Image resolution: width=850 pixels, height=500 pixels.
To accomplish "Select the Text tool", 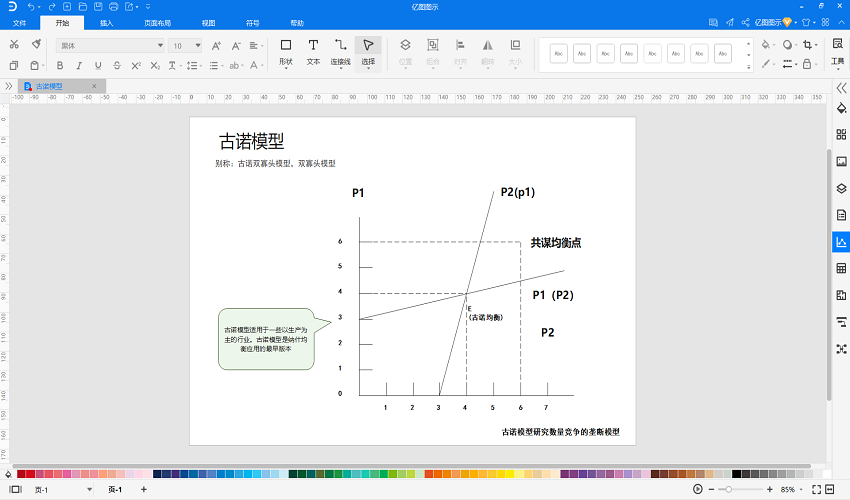I will pos(313,53).
